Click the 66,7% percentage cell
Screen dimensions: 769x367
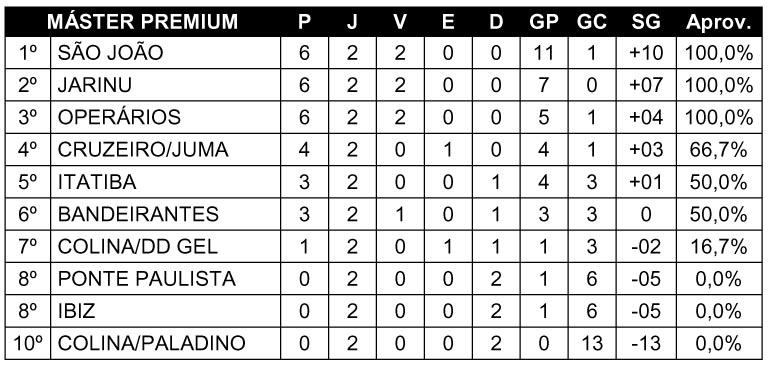point(718,150)
